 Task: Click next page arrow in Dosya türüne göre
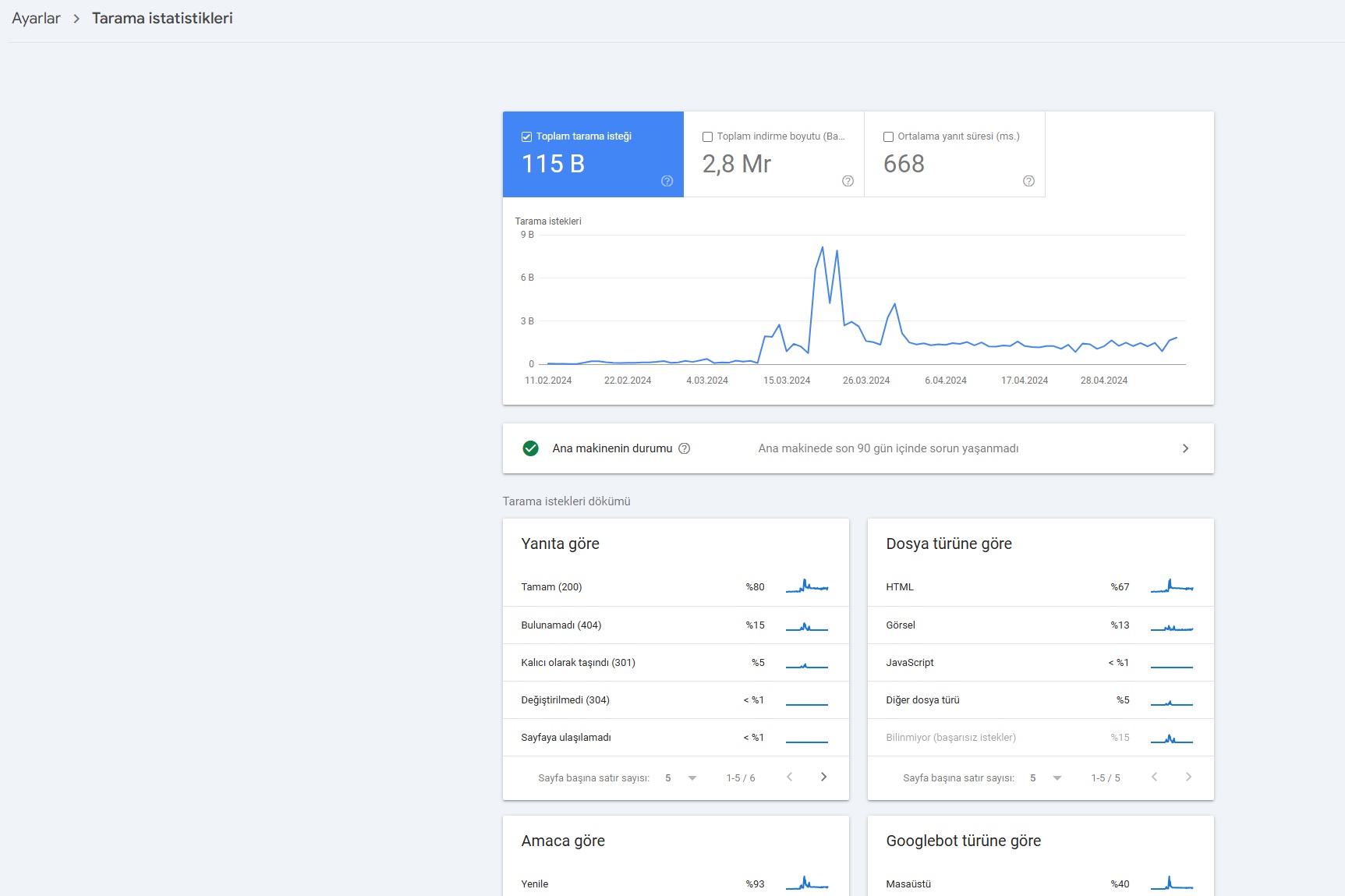click(x=1188, y=777)
